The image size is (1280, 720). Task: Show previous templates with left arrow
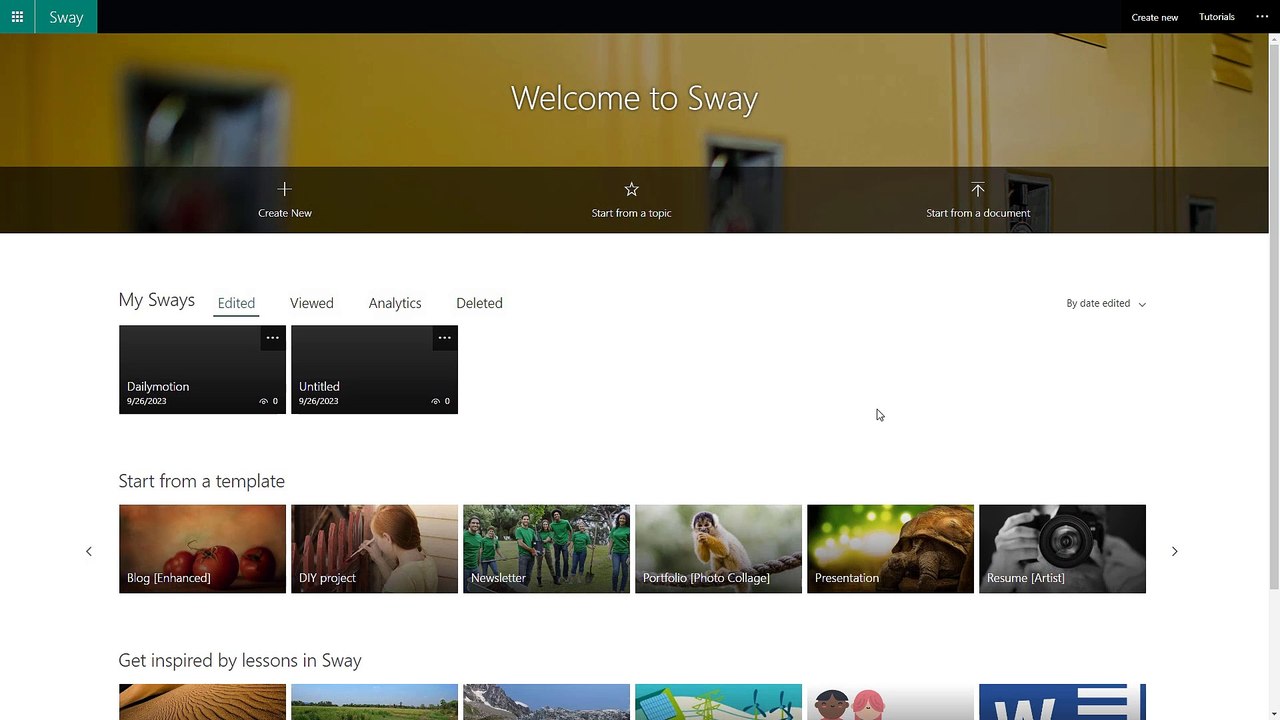click(89, 551)
